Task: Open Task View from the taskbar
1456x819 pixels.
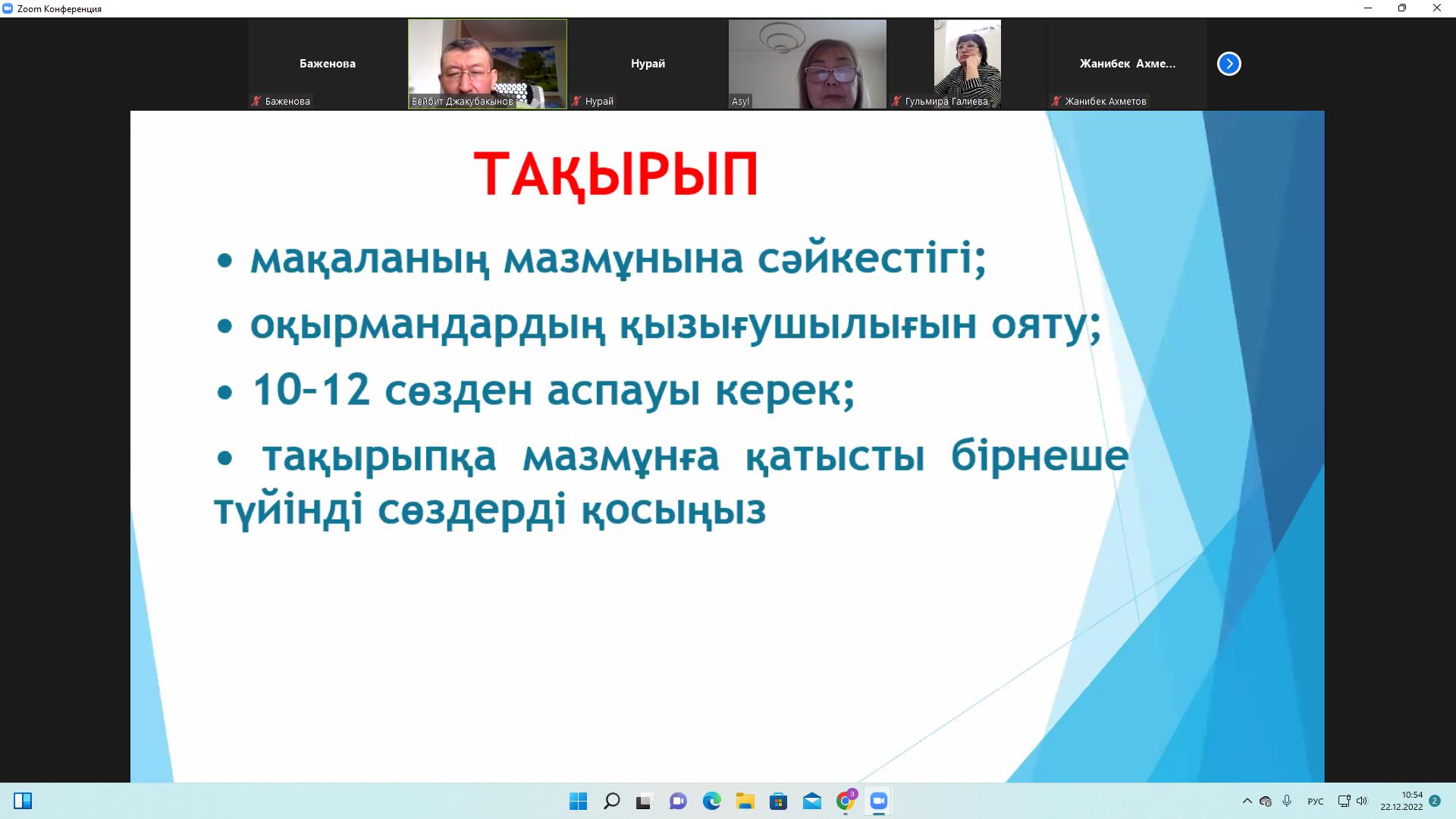Action: pyautogui.click(x=644, y=801)
